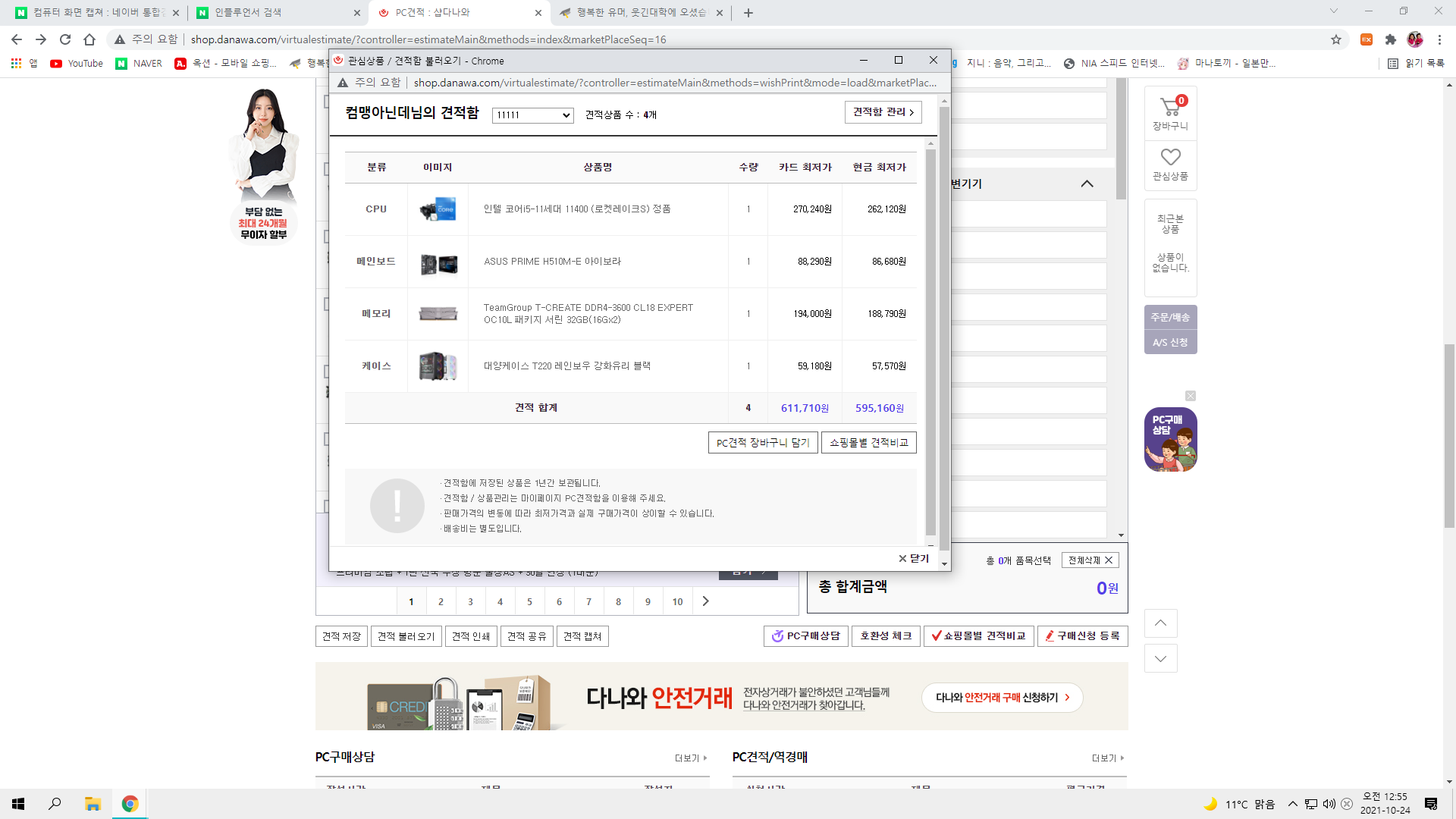
Task: Click 주문/배송 sidebar button
Action: tap(1170, 318)
